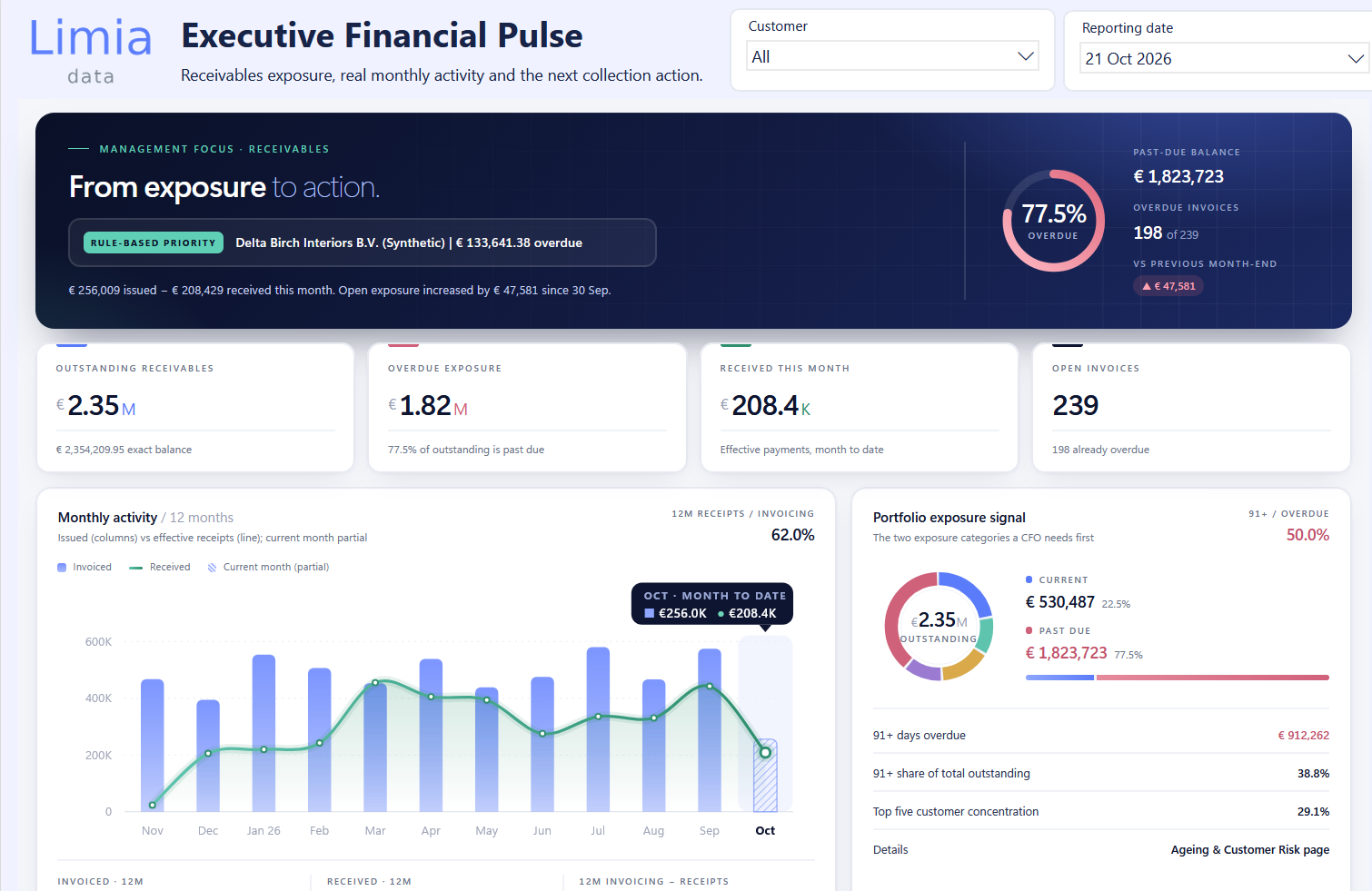Click the Delta Birch Interiors B.V. priority text
This screenshot has height=891, width=1372.
(409, 243)
